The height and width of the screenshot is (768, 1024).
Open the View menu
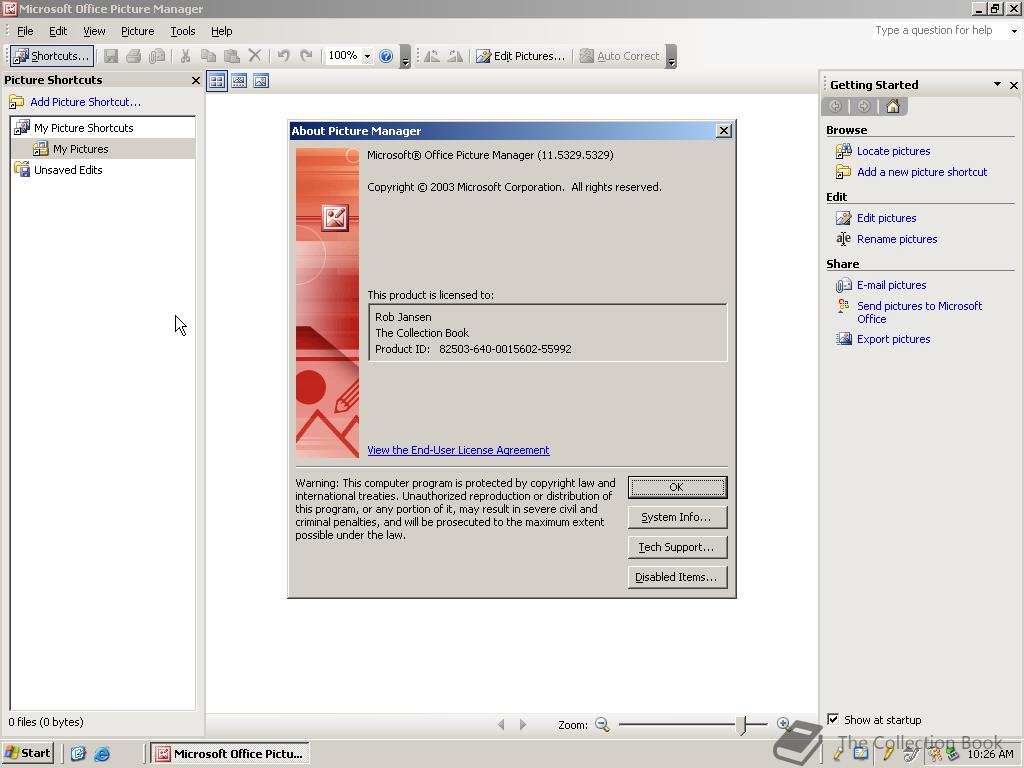coord(94,31)
